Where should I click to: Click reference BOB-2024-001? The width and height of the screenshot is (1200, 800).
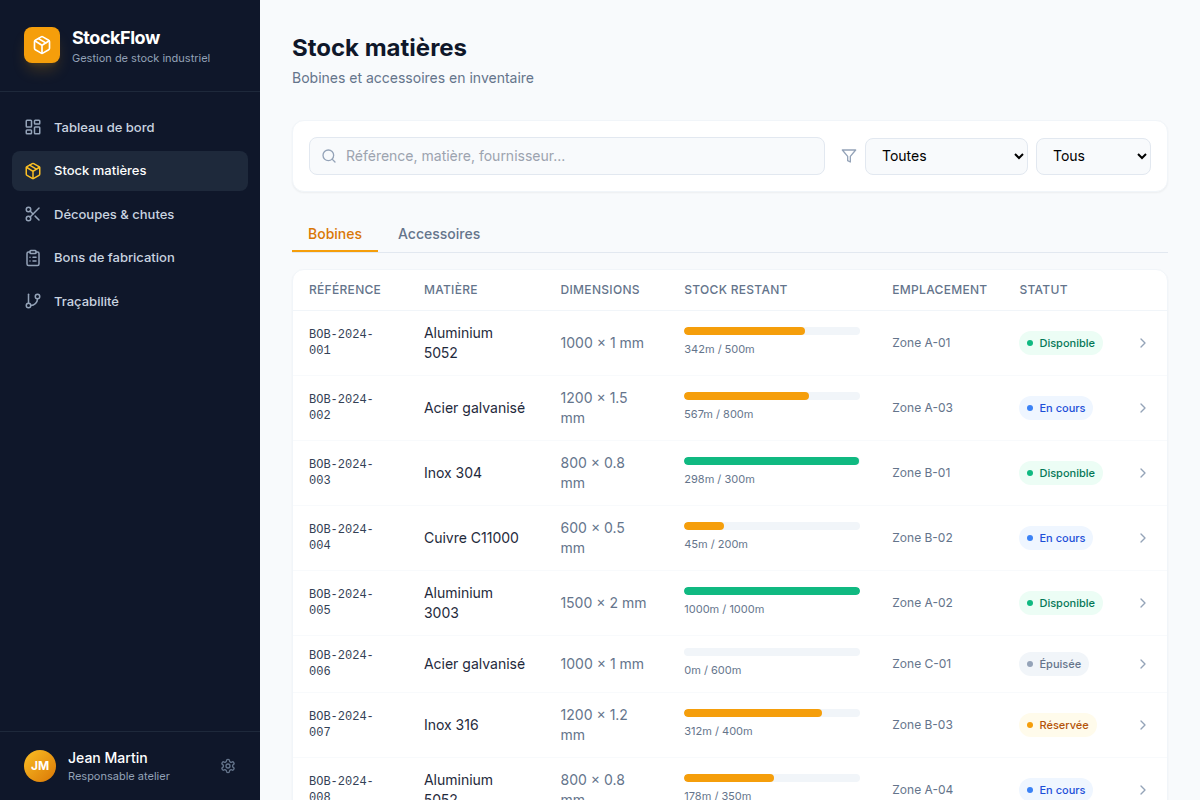tap(341, 343)
